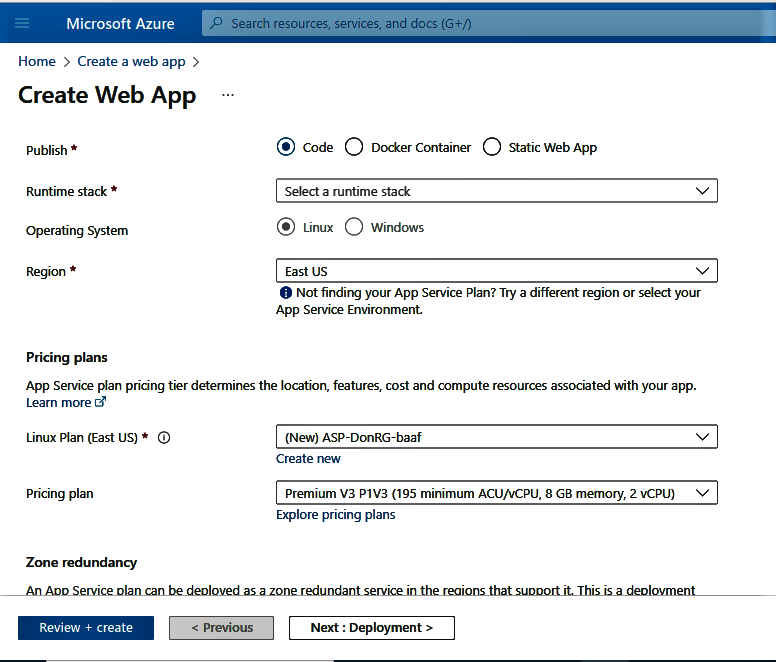Open the Azure portal hamburger menu
776x662 pixels.
click(x=22, y=23)
